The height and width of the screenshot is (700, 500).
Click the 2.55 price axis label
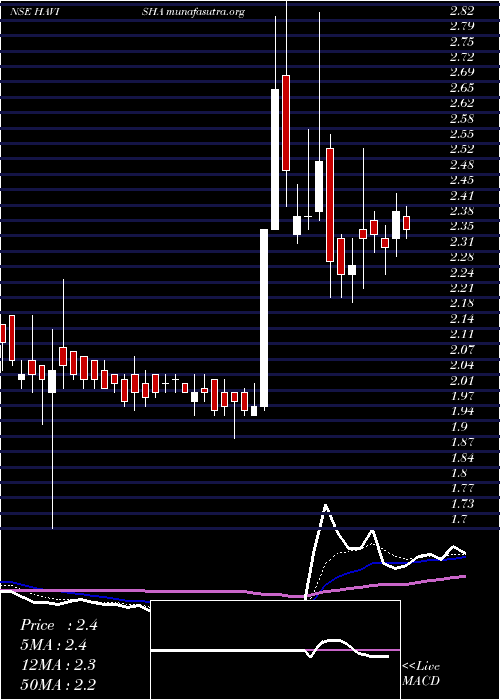click(x=462, y=134)
